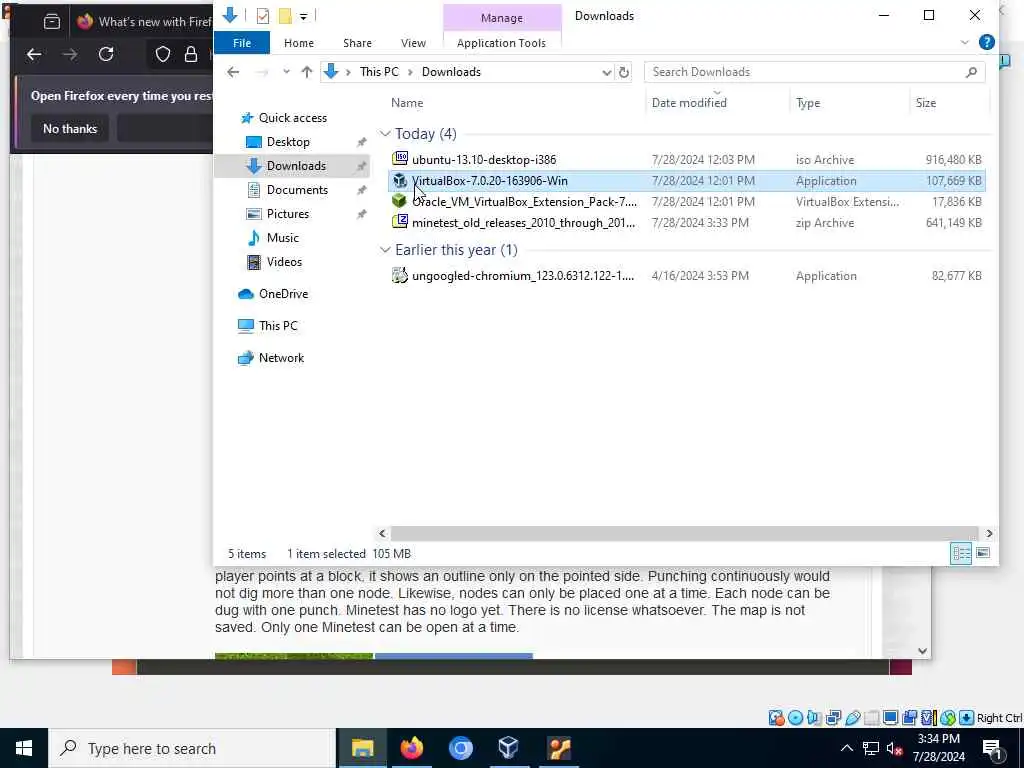
Task: Reload the page in Firefox window
Action: [x=106, y=54]
